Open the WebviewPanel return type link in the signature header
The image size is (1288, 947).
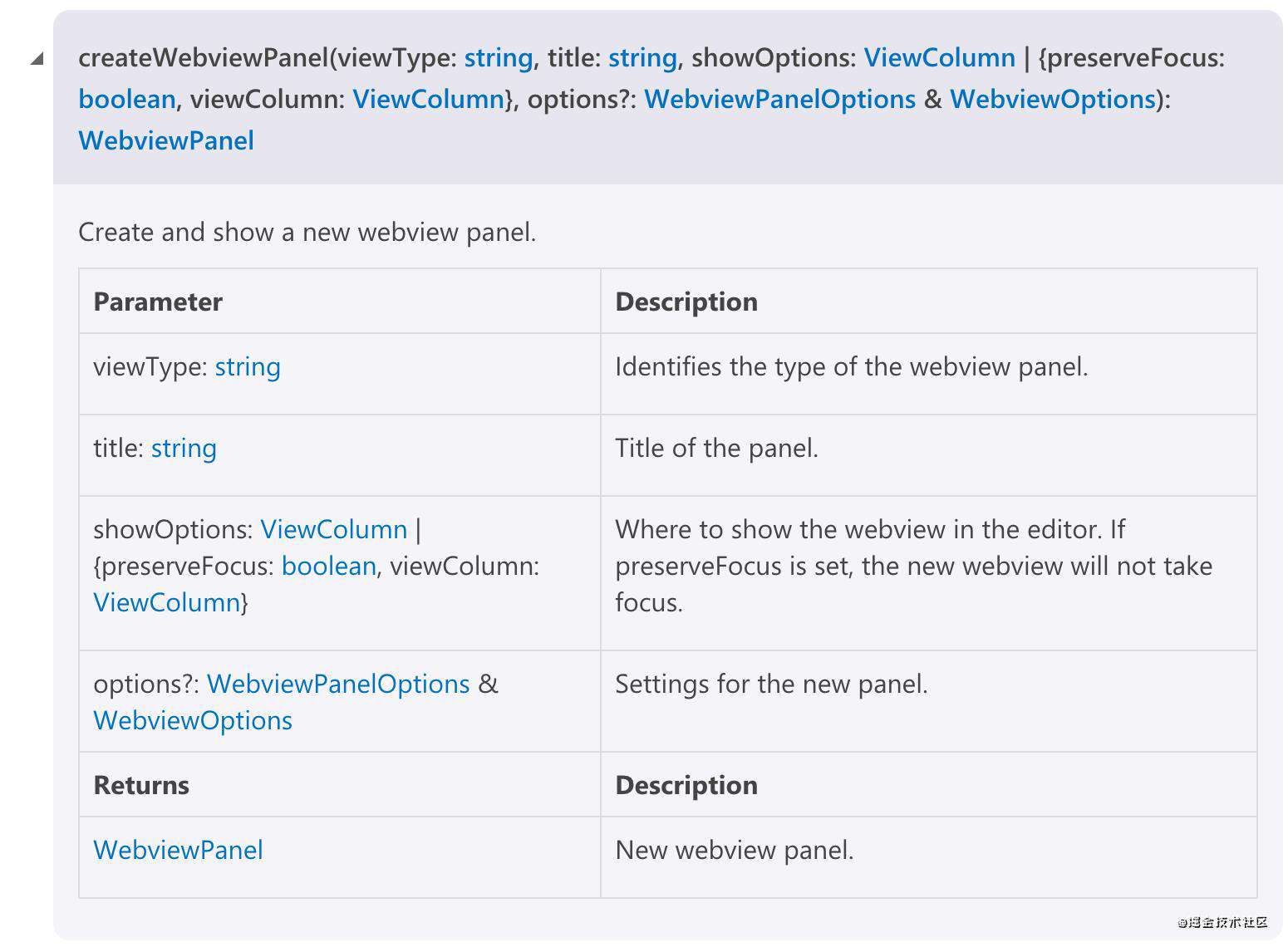[166, 140]
